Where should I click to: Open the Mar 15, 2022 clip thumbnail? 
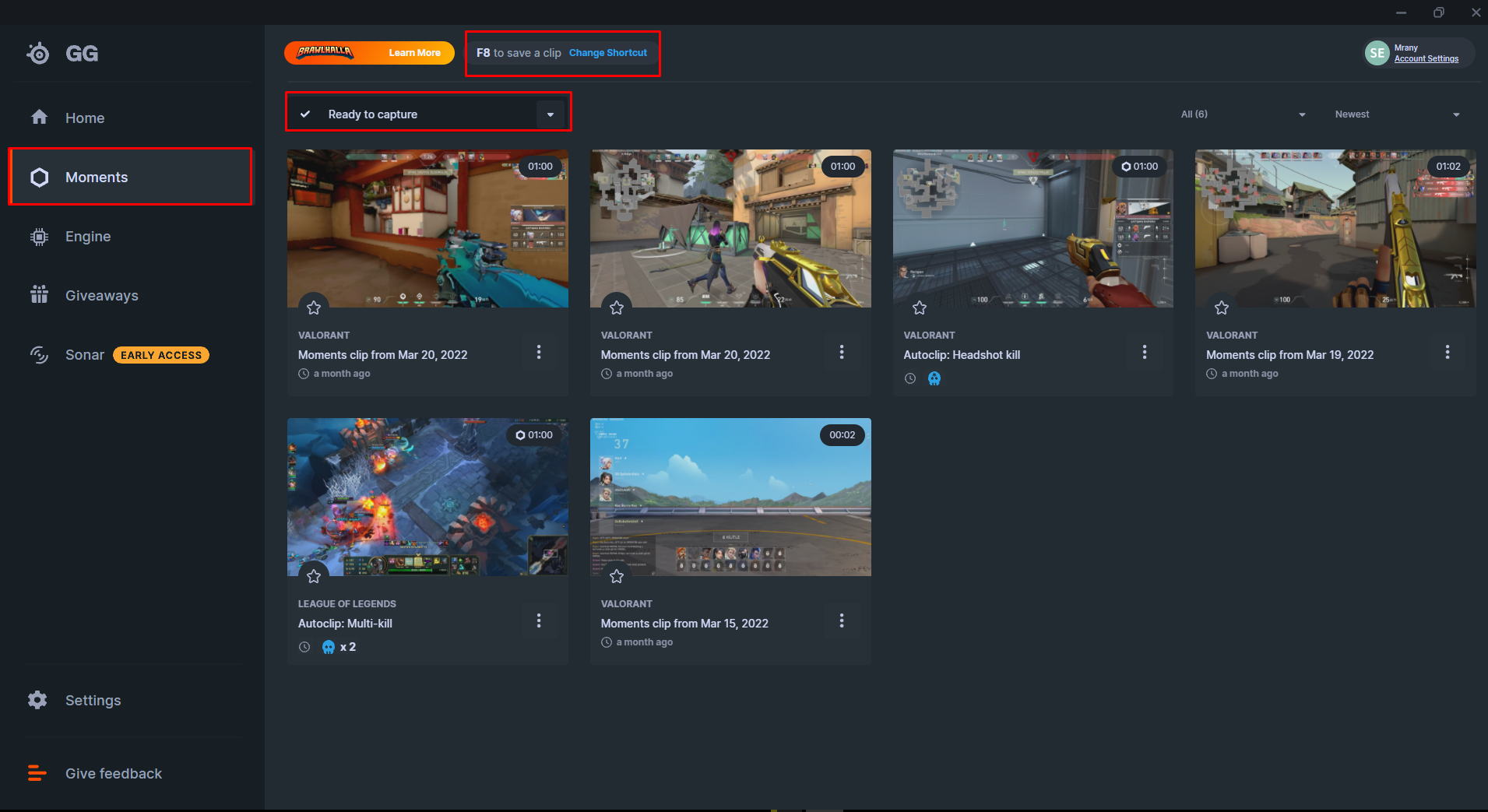[x=730, y=497]
